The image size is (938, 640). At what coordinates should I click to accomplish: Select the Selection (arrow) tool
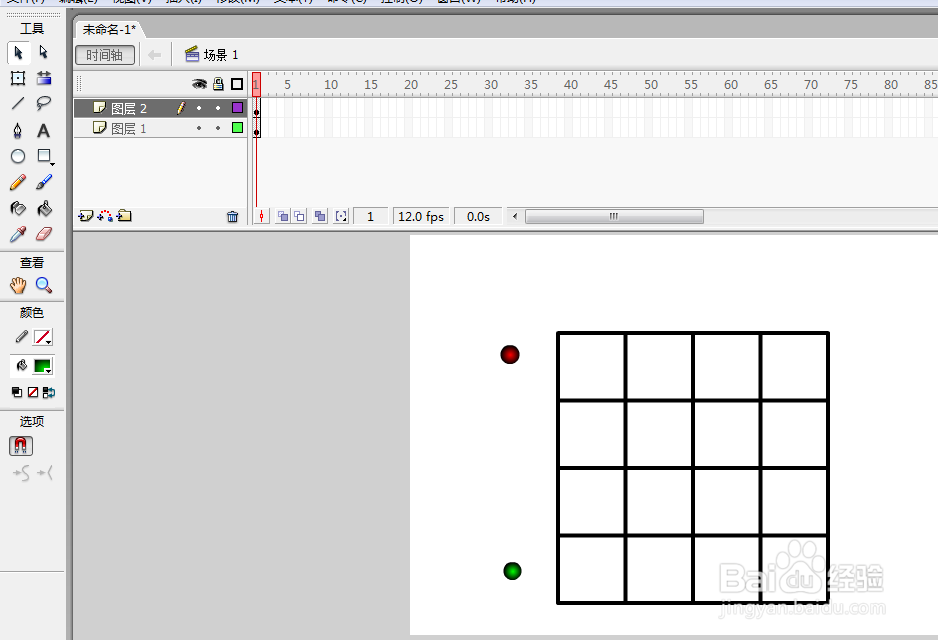tap(19, 53)
